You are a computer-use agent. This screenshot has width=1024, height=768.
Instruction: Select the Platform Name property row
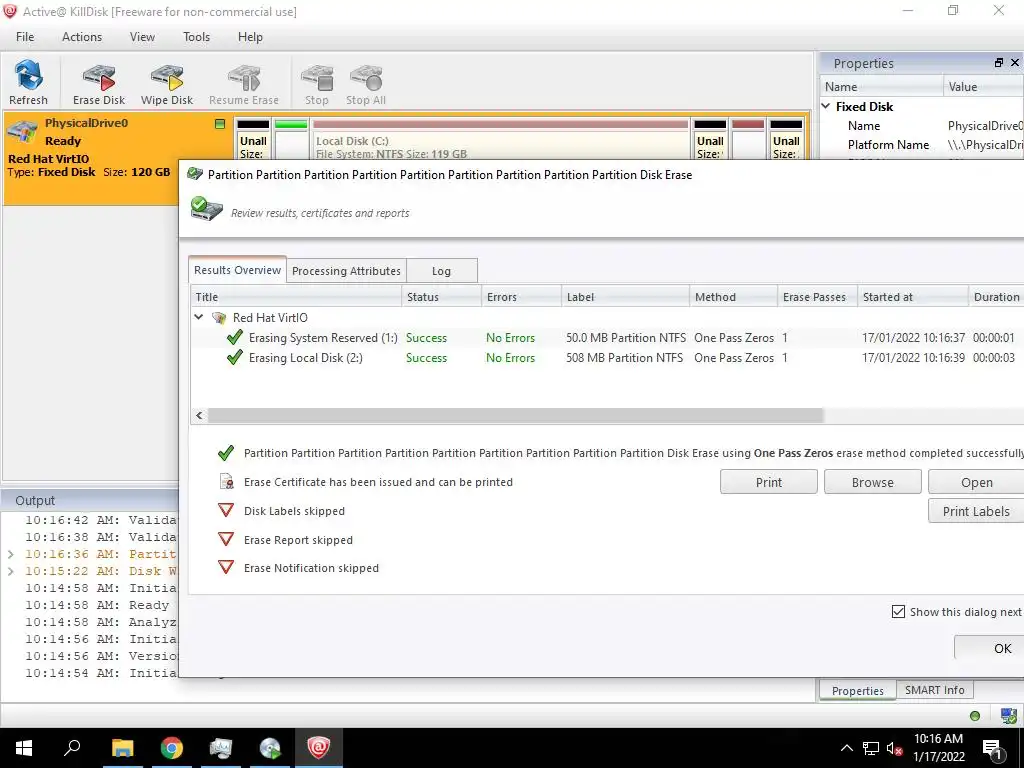pyautogui.click(x=921, y=144)
